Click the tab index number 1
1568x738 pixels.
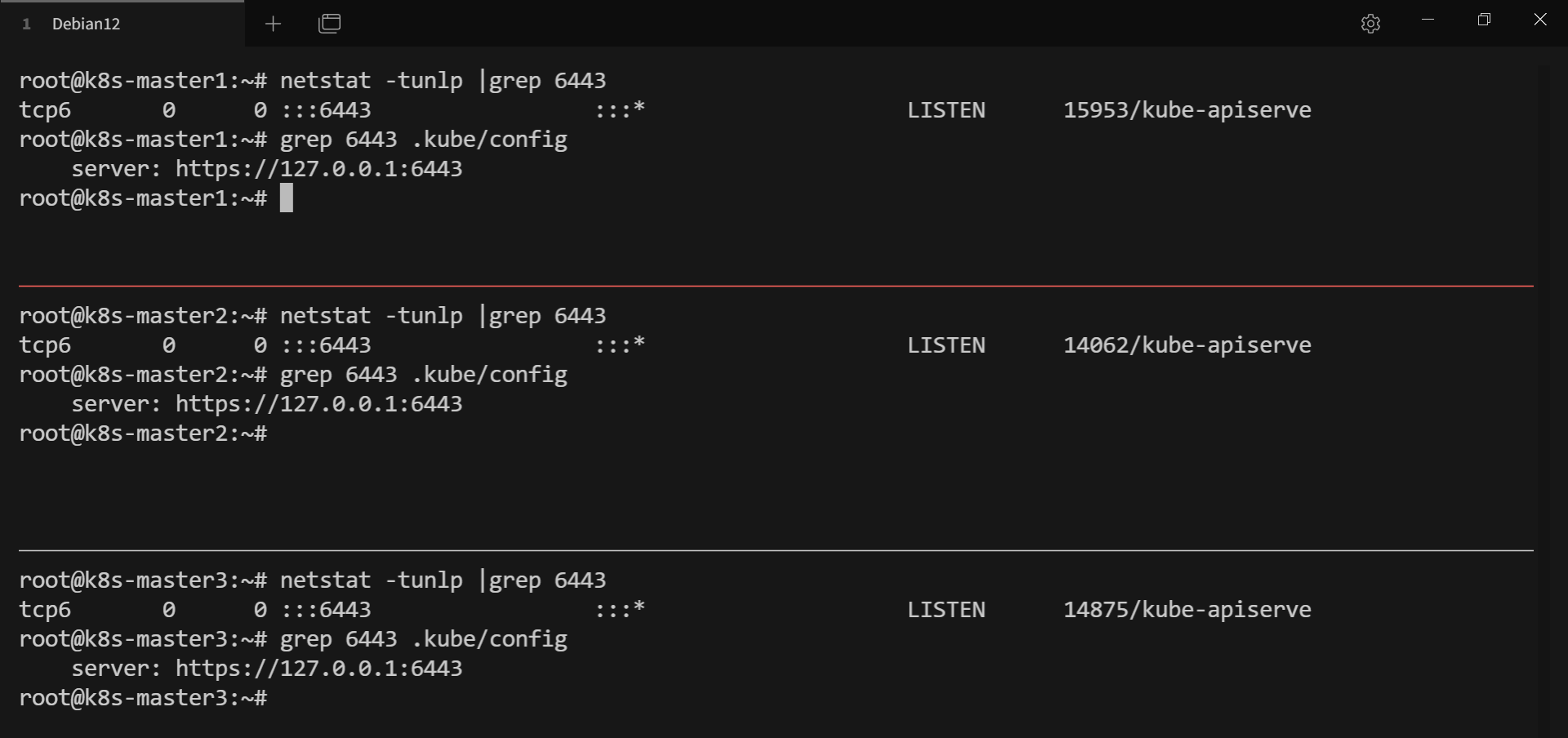pyautogui.click(x=26, y=24)
